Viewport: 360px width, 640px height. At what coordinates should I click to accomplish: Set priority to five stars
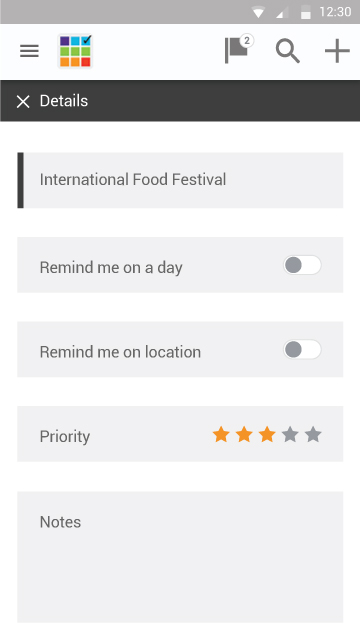click(x=313, y=435)
